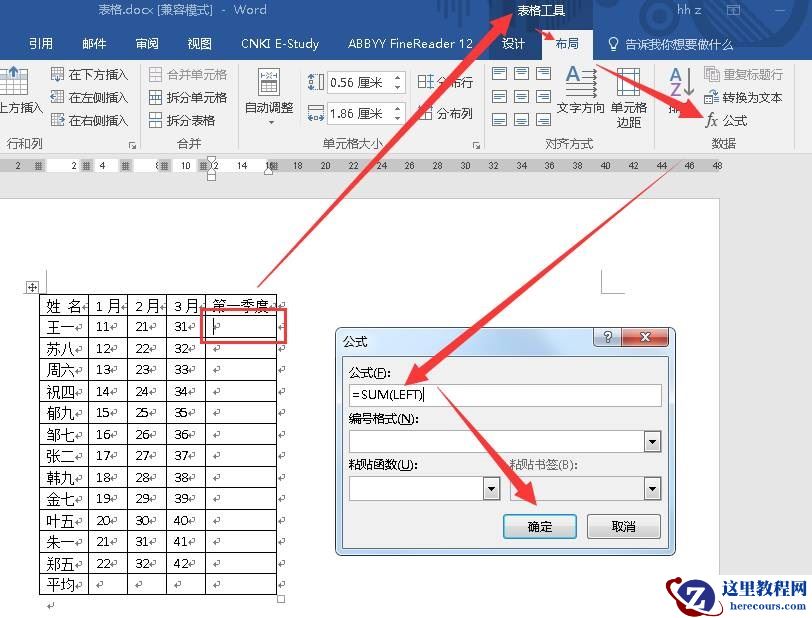Open 单元格边距 (cell margins) tool
This screenshot has height=618, width=812.
pyautogui.click(x=629, y=97)
